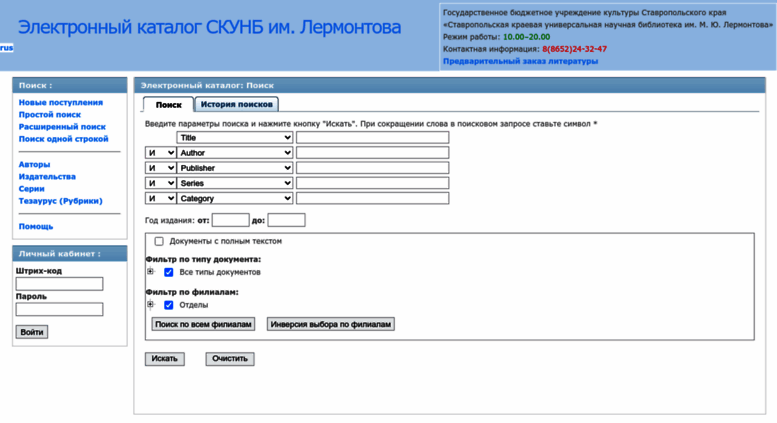Open the Предварительный заказ литературы link
This screenshot has height=423, width=777.
click(x=520, y=61)
